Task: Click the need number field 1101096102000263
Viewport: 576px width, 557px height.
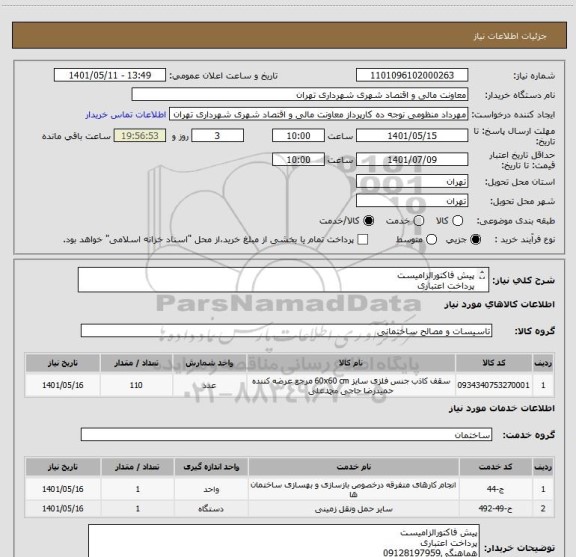Action: pyautogui.click(x=412, y=75)
